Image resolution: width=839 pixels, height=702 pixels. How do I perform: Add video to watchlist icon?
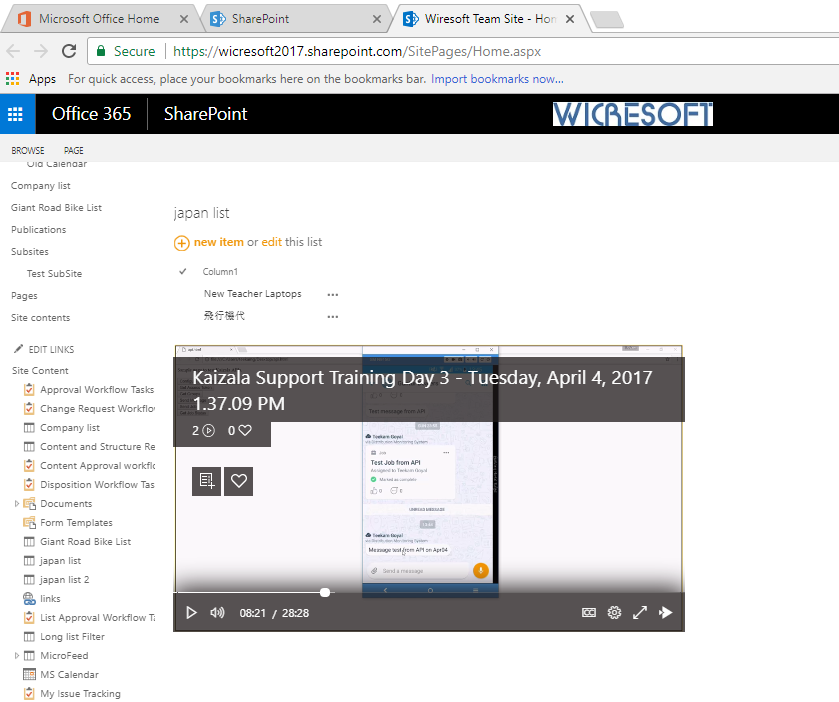(x=207, y=481)
